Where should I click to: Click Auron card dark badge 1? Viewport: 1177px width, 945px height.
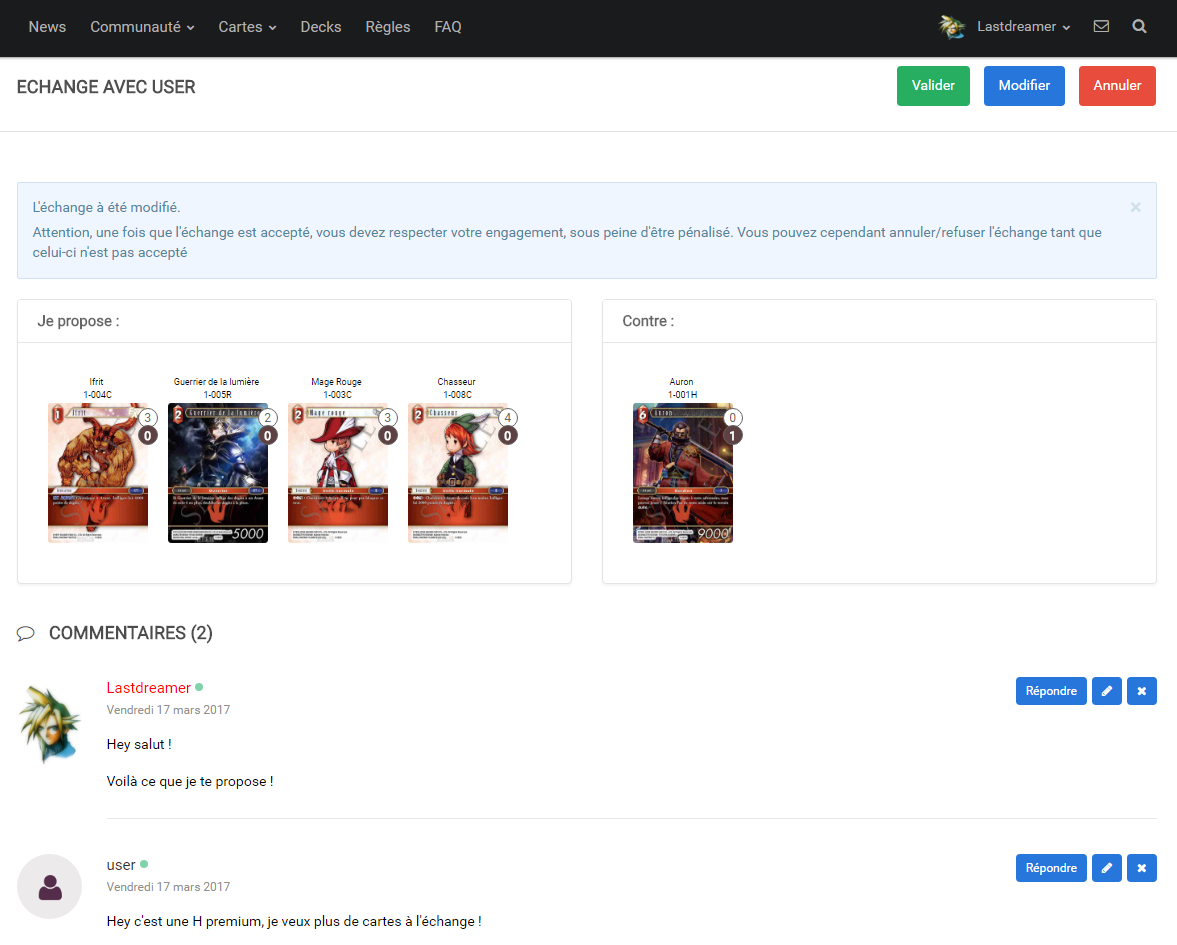click(733, 436)
